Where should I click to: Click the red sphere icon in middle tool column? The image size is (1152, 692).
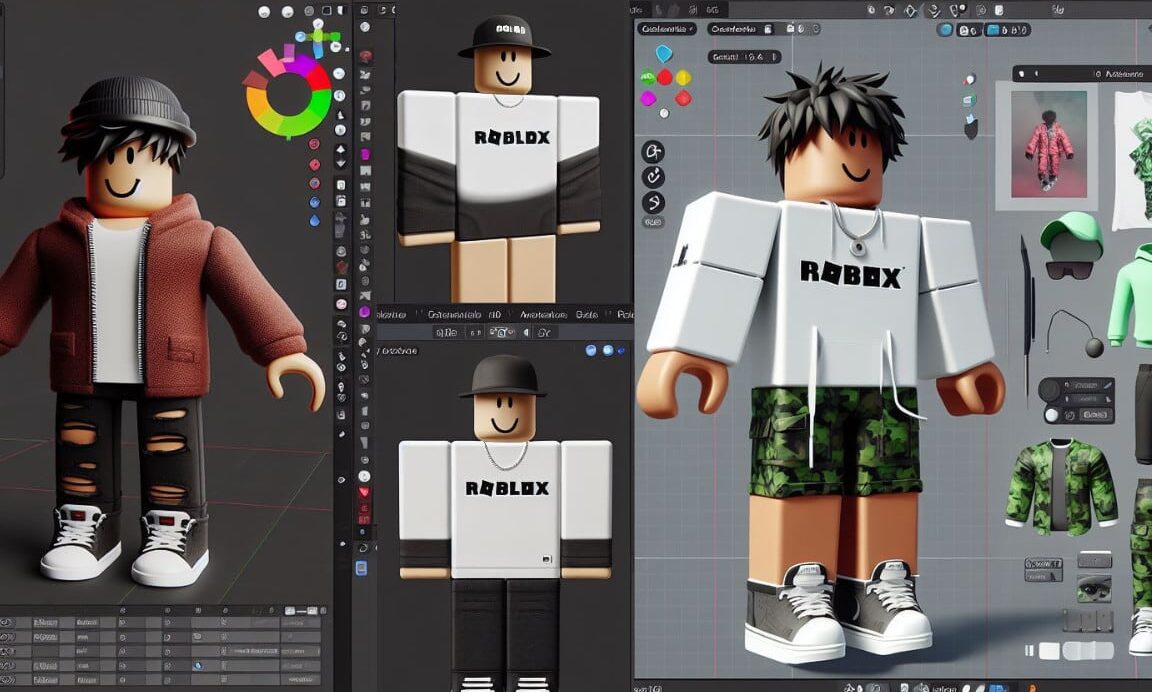point(364,57)
